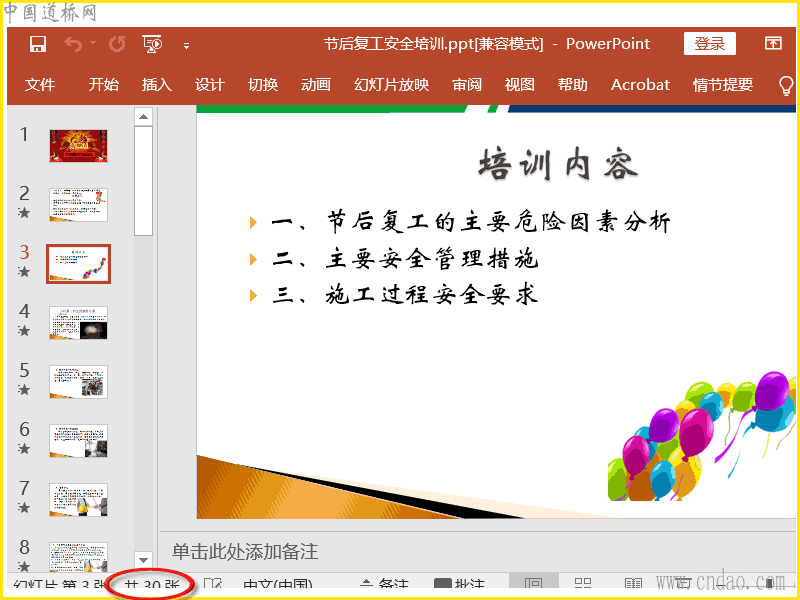Click the Redo/Repeat icon
This screenshot has width=800, height=600.
(117, 44)
